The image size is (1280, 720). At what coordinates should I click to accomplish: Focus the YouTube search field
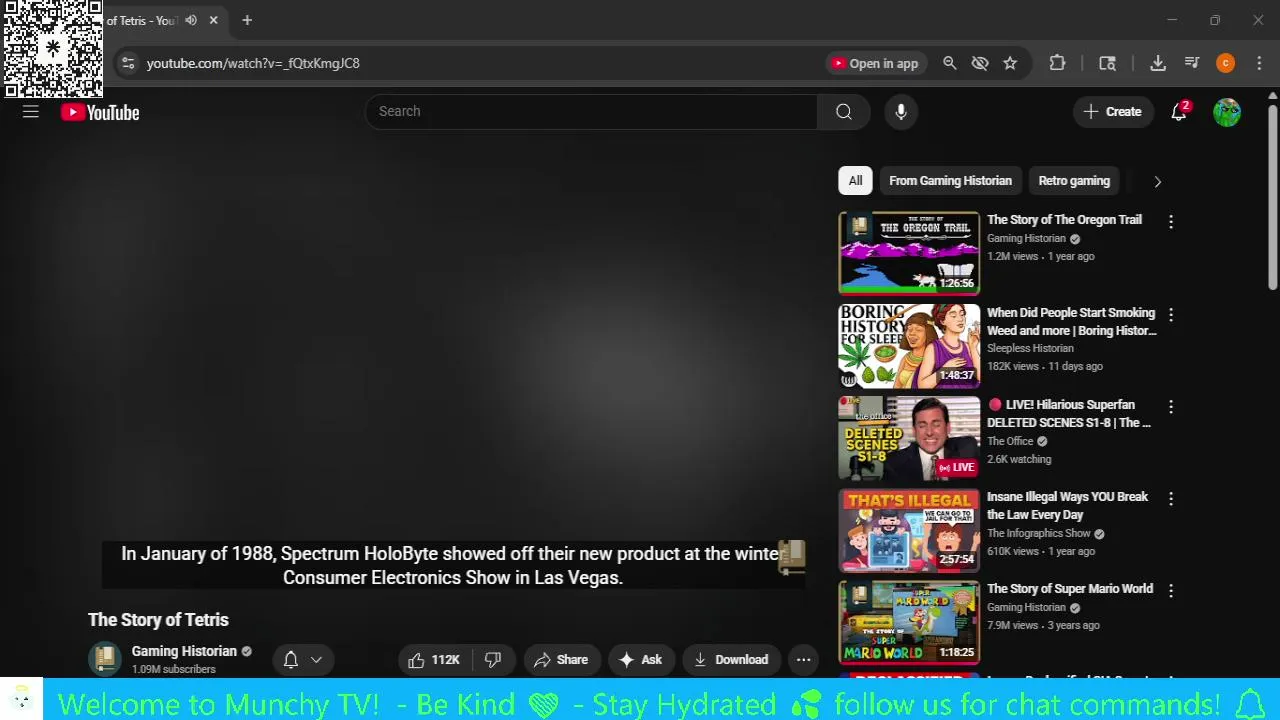point(592,112)
